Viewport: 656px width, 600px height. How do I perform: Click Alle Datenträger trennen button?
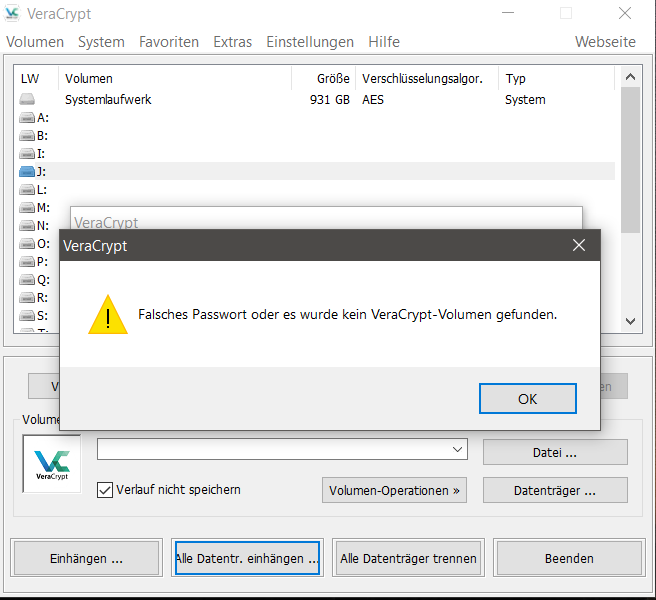tap(408, 558)
